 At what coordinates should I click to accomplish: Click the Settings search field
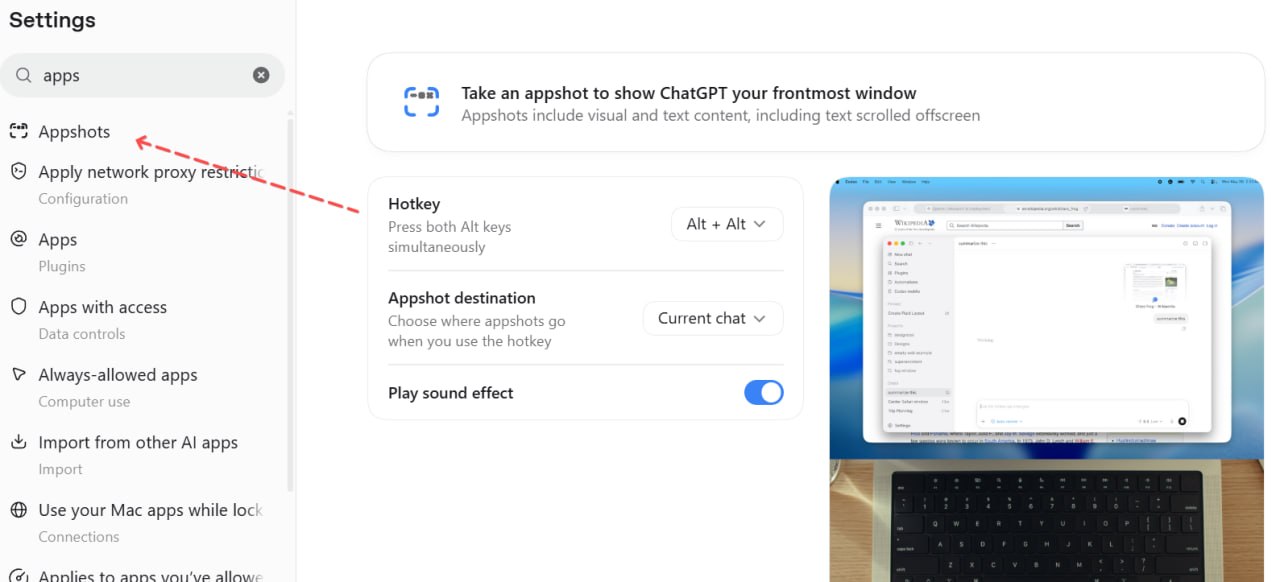(x=142, y=75)
